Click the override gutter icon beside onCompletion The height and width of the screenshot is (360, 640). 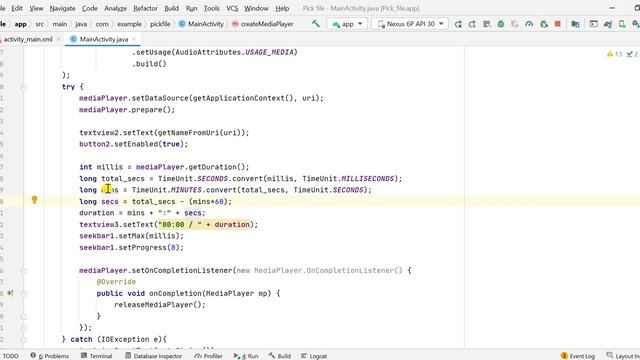click(x=10, y=293)
